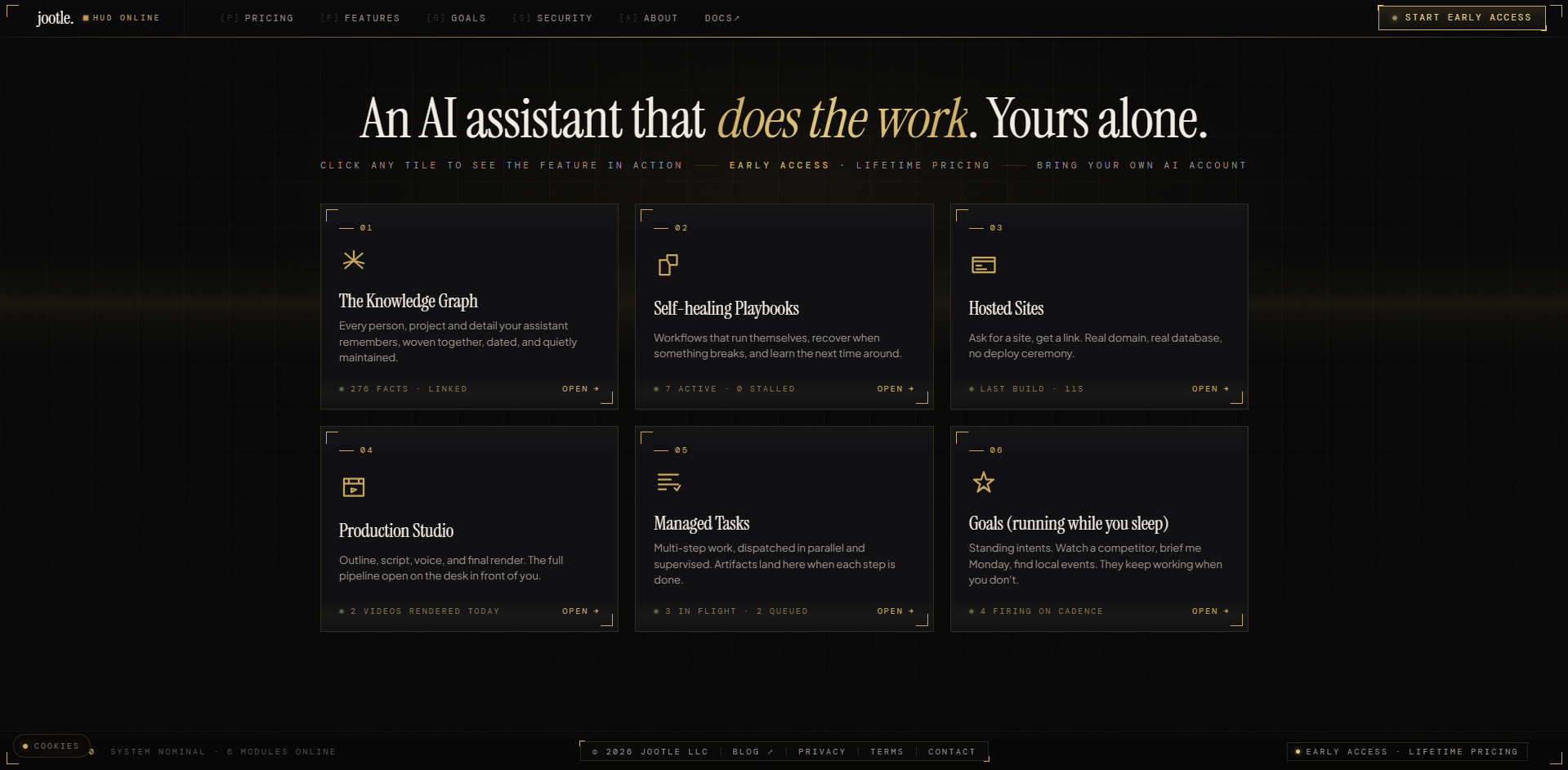Click the tile number 06 label
The width and height of the screenshot is (1568, 770).
(996, 450)
